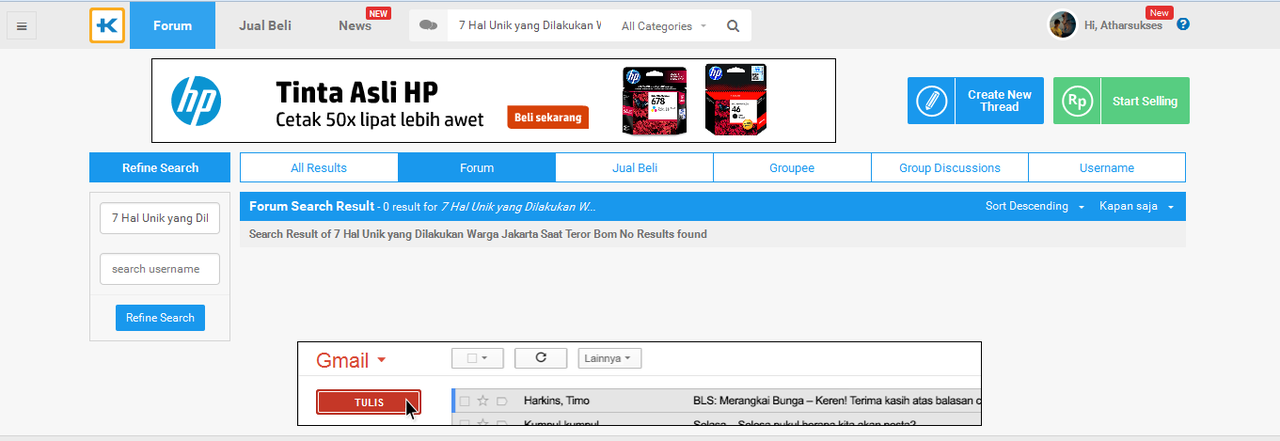Select the All Results tab

pyautogui.click(x=319, y=167)
